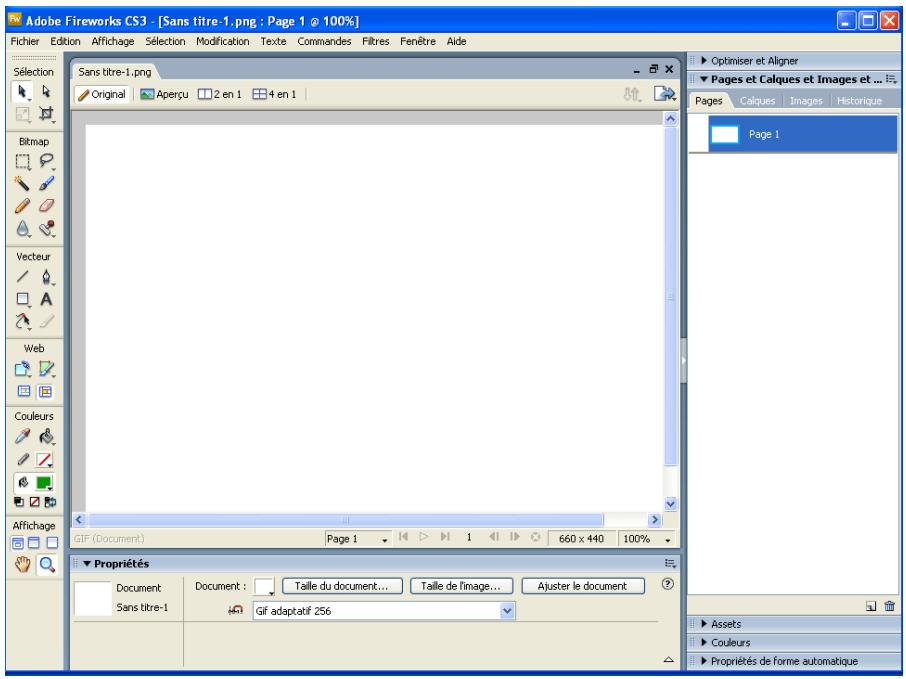The width and height of the screenshot is (906, 679).
Task: Select the Text tool
Action: pyautogui.click(x=46, y=299)
